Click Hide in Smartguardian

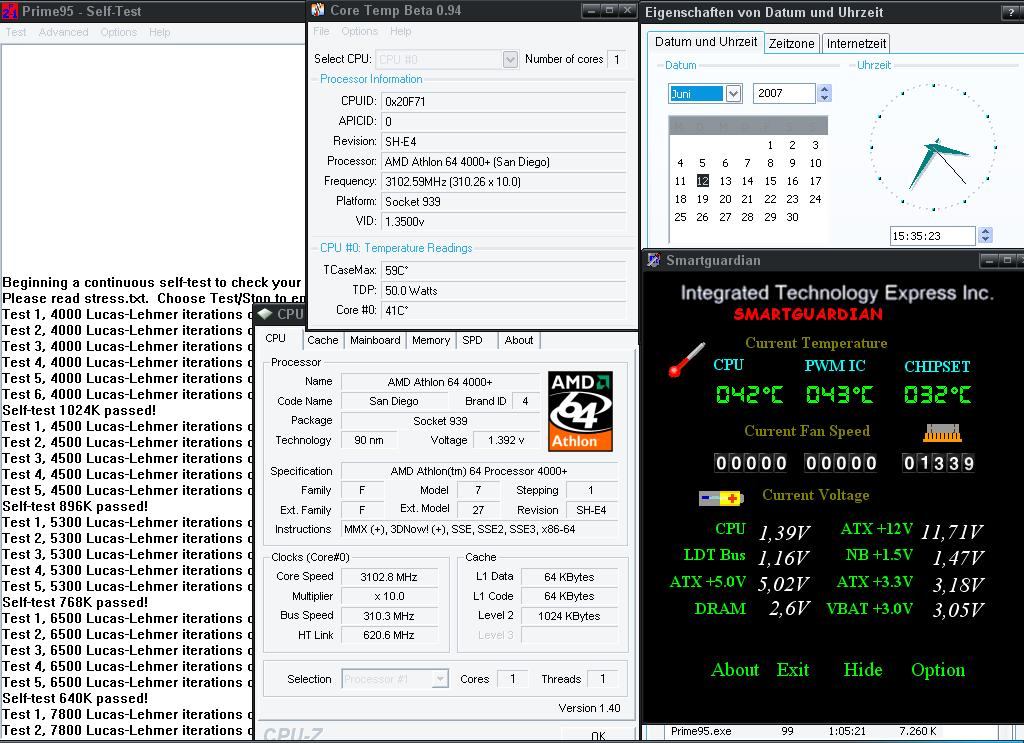tap(863, 670)
